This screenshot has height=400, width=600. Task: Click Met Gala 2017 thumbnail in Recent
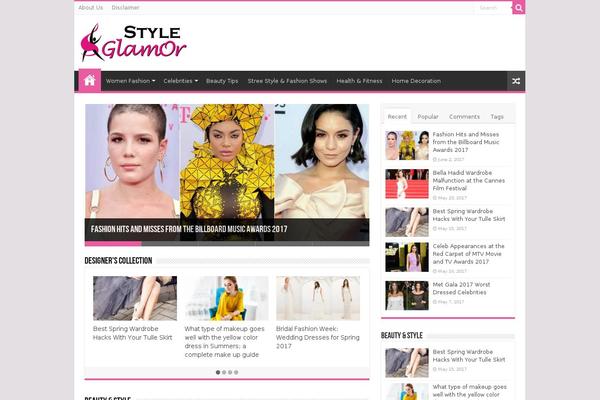click(x=407, y=296)
